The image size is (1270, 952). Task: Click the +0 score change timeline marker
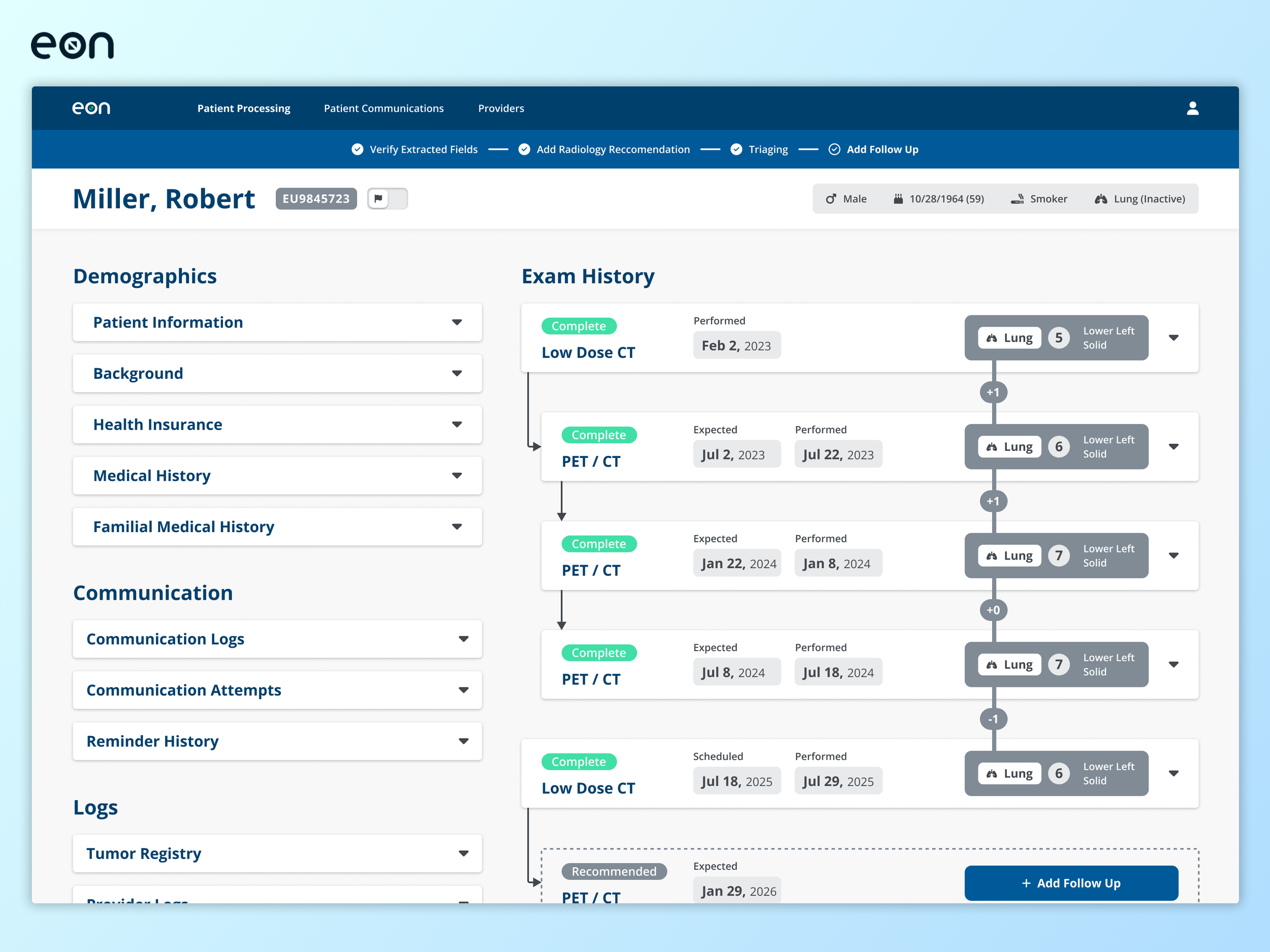pos(993,610)
